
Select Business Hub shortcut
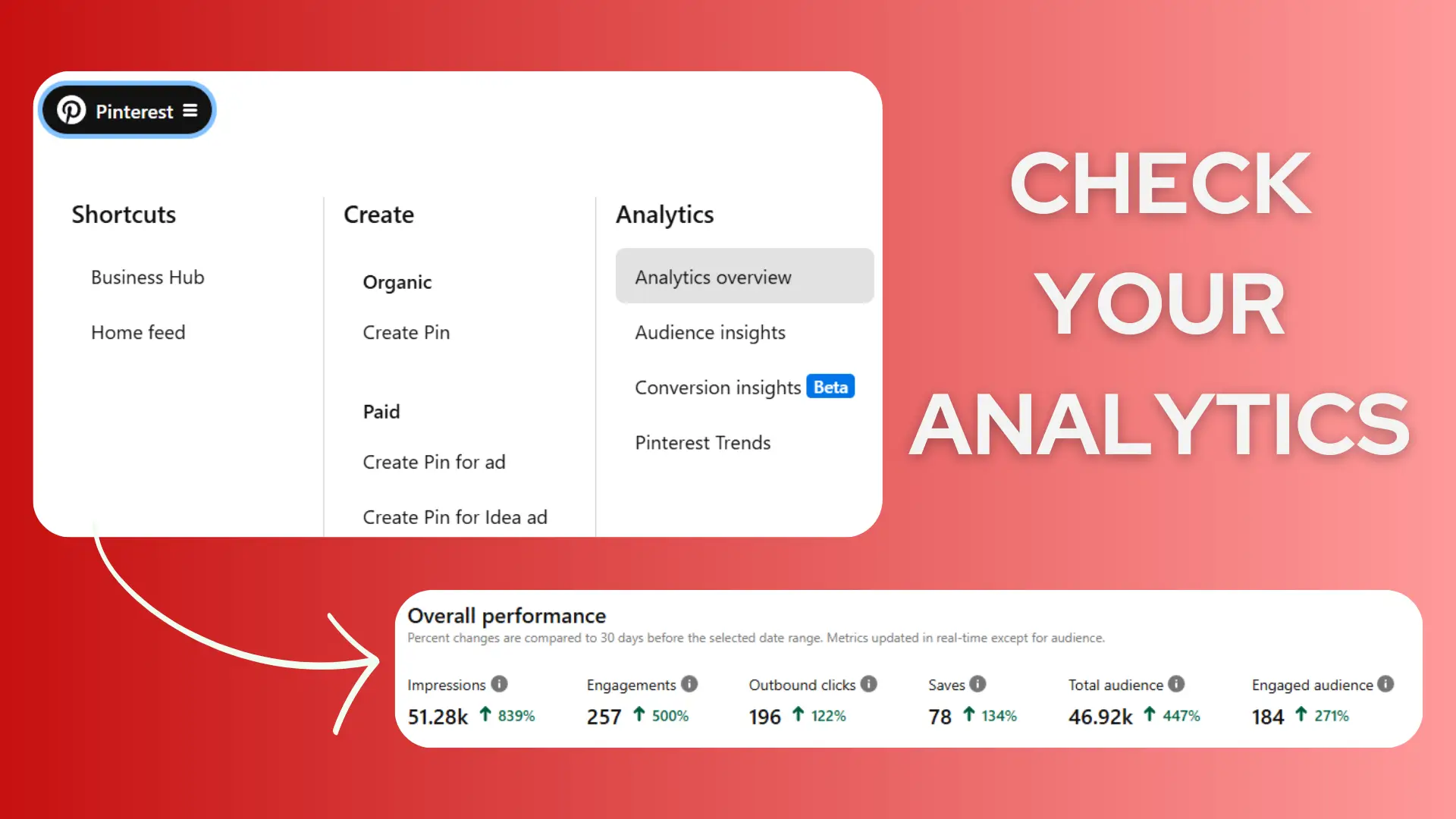(x=147, y=277)
